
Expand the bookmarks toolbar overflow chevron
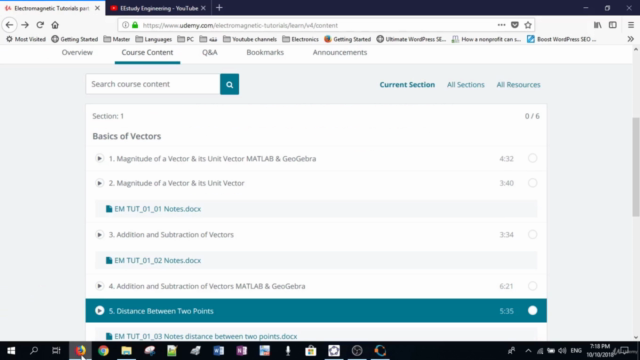pyautogui.click(x=631, y=39)
